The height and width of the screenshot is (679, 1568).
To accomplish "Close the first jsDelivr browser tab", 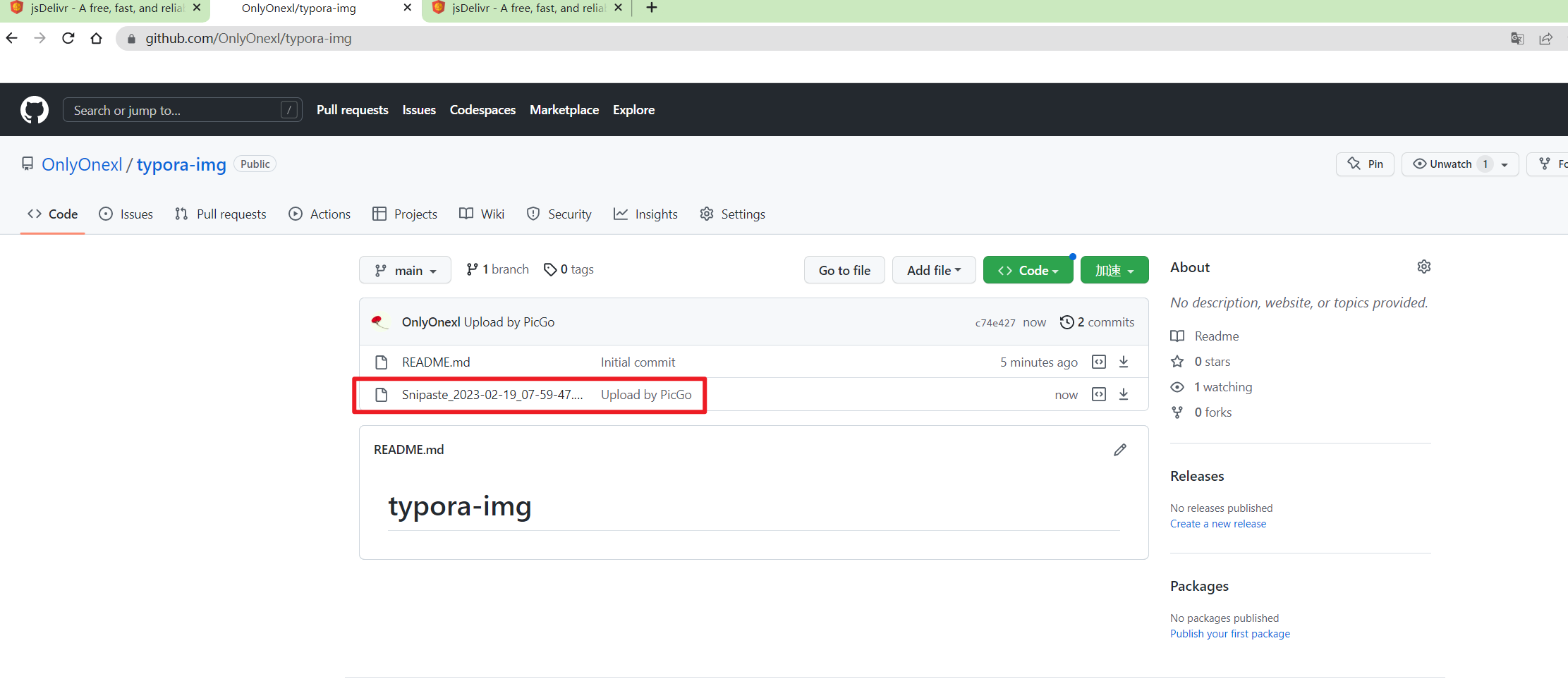I will 197,8.
